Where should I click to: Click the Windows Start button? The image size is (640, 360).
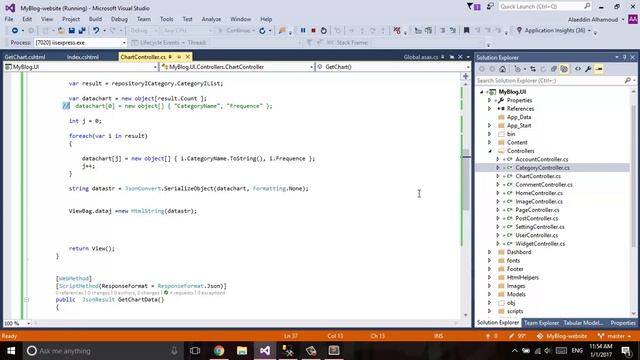pos(11,351)
